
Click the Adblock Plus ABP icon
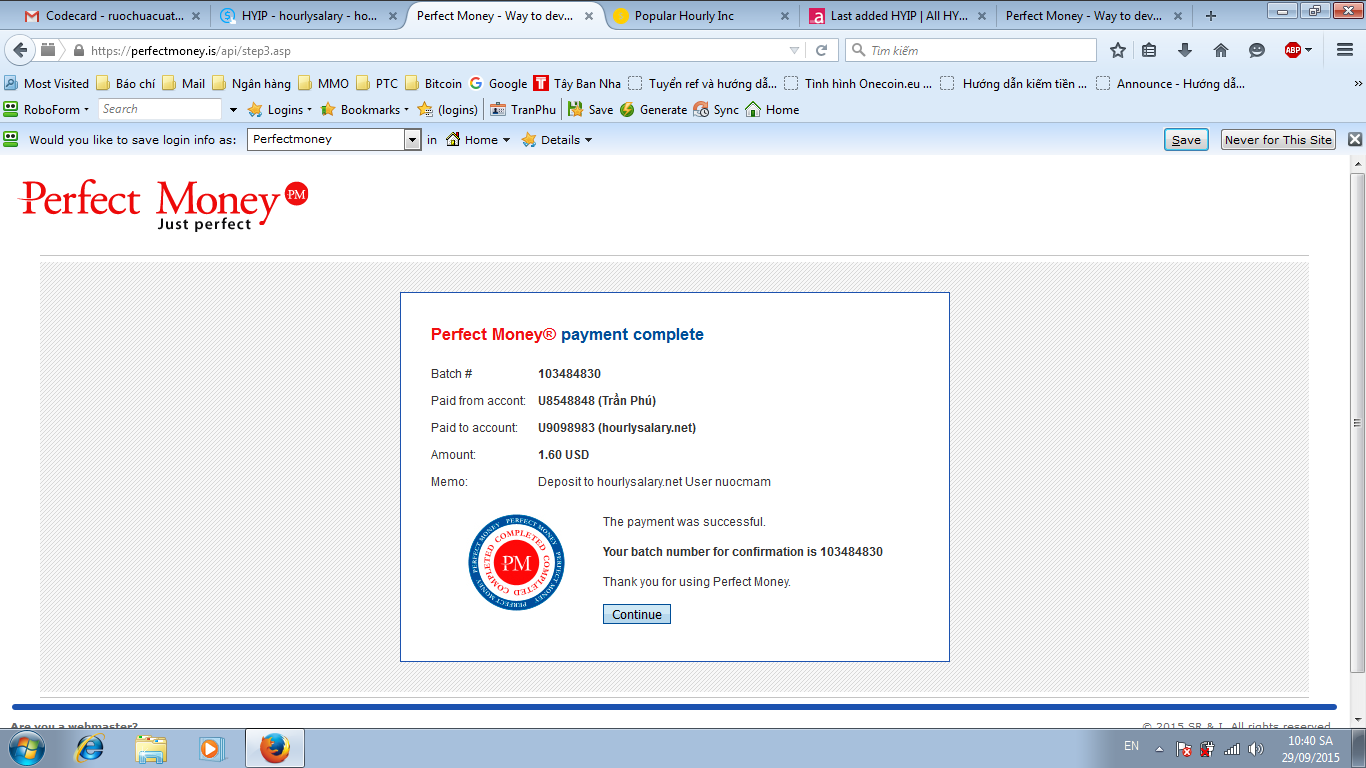1293,50
